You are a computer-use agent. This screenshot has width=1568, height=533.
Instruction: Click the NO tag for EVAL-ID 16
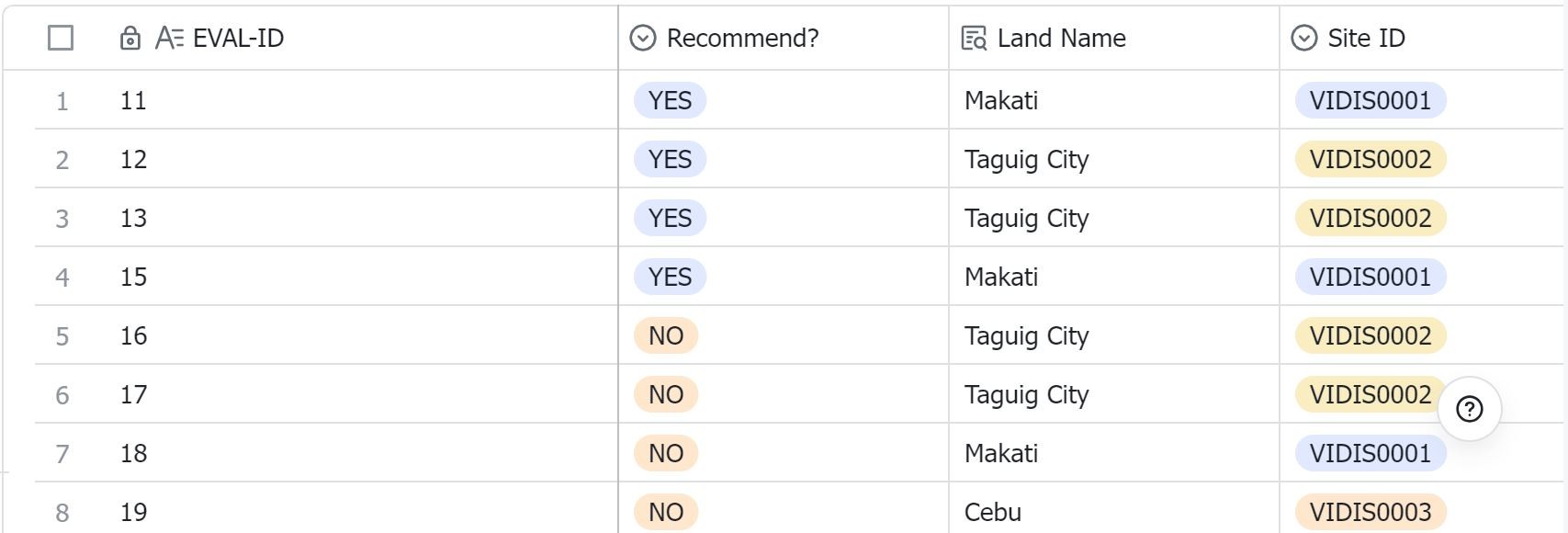(x=666, y=335)
